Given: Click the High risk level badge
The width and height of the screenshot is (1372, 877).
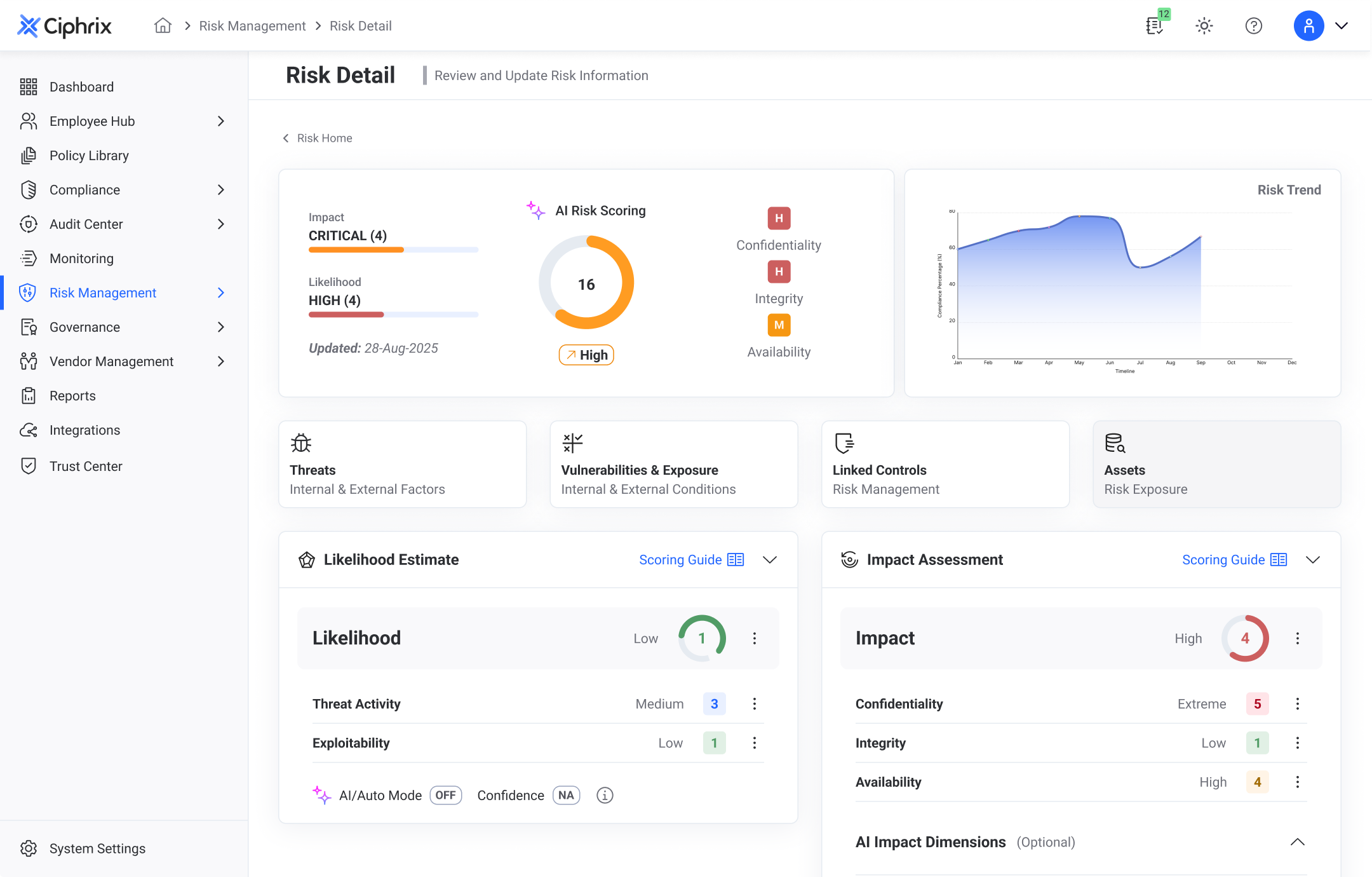Looking at the screenshot, I should (586, 355).
